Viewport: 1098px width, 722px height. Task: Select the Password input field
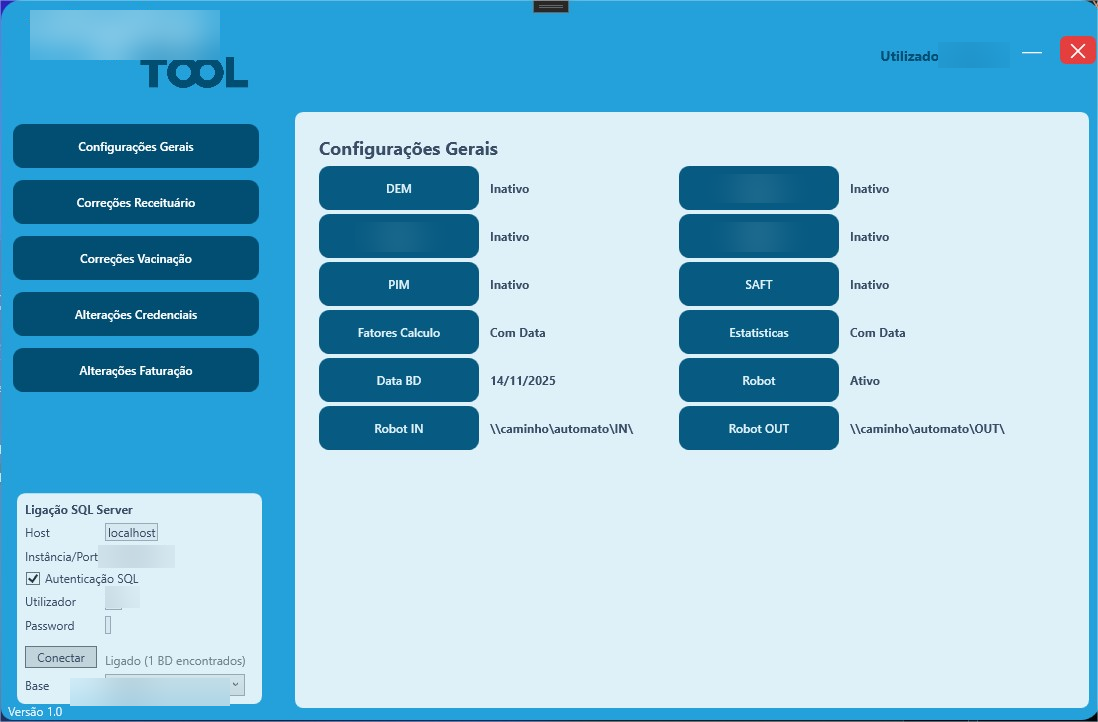click(108, 625)
